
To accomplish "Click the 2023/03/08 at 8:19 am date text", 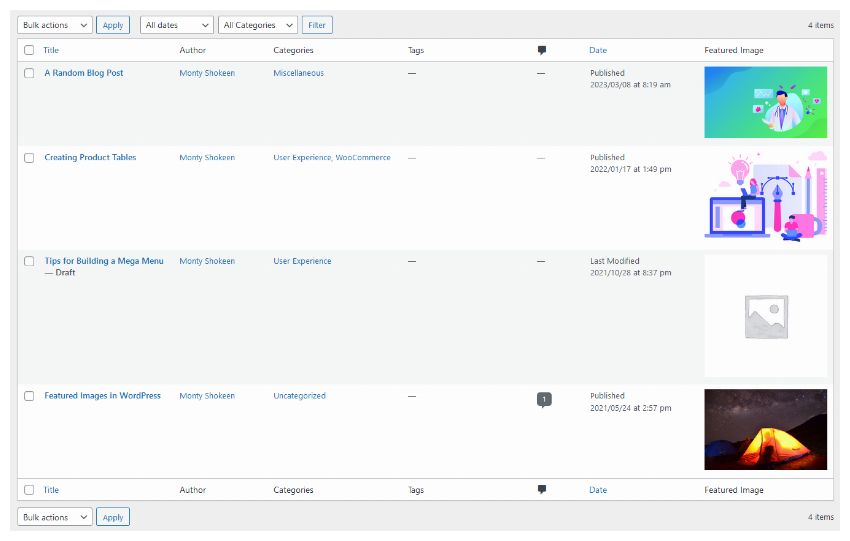I will click(630, 85).
